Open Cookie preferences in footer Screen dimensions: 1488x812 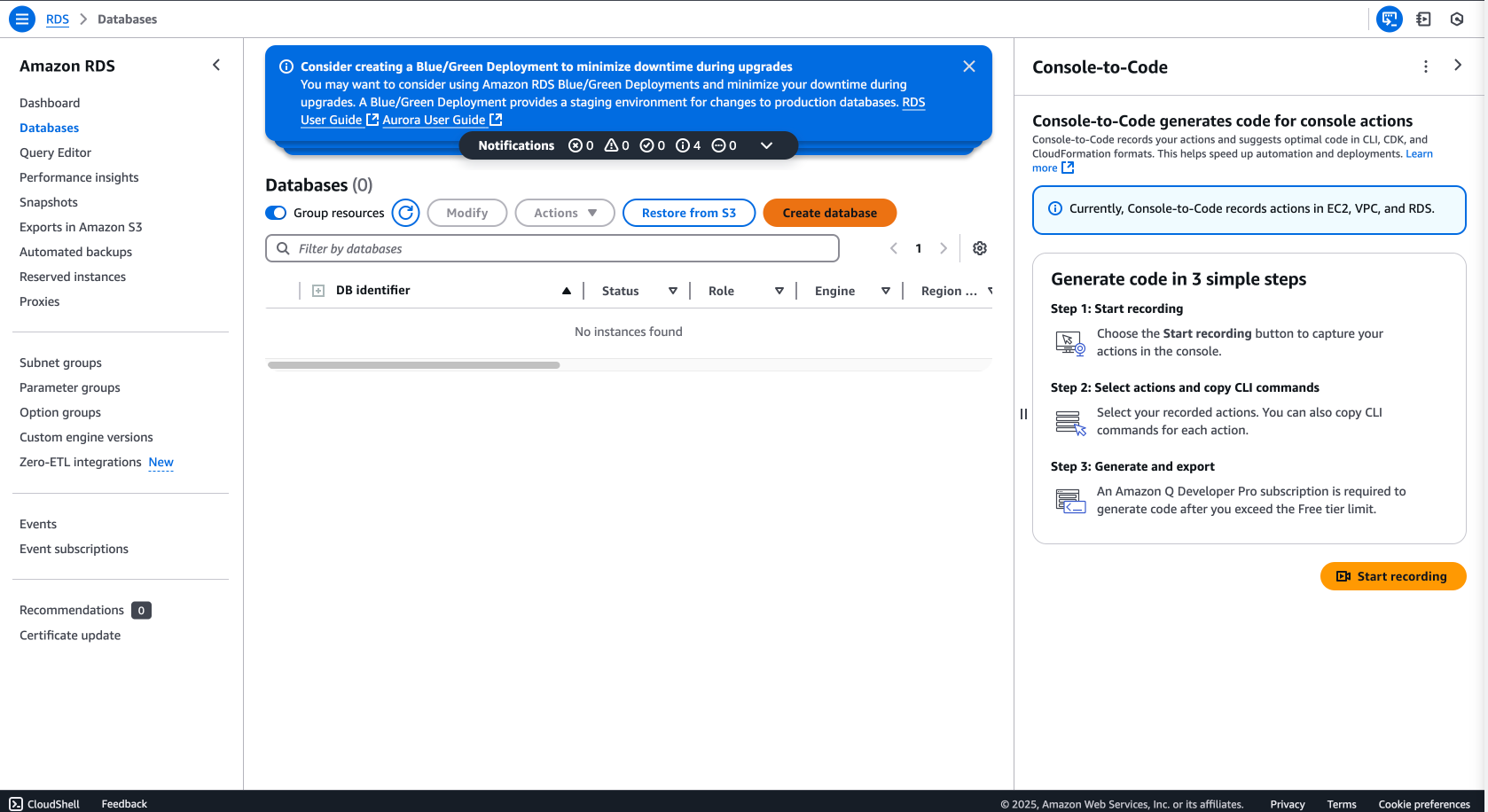[1424, 804]
